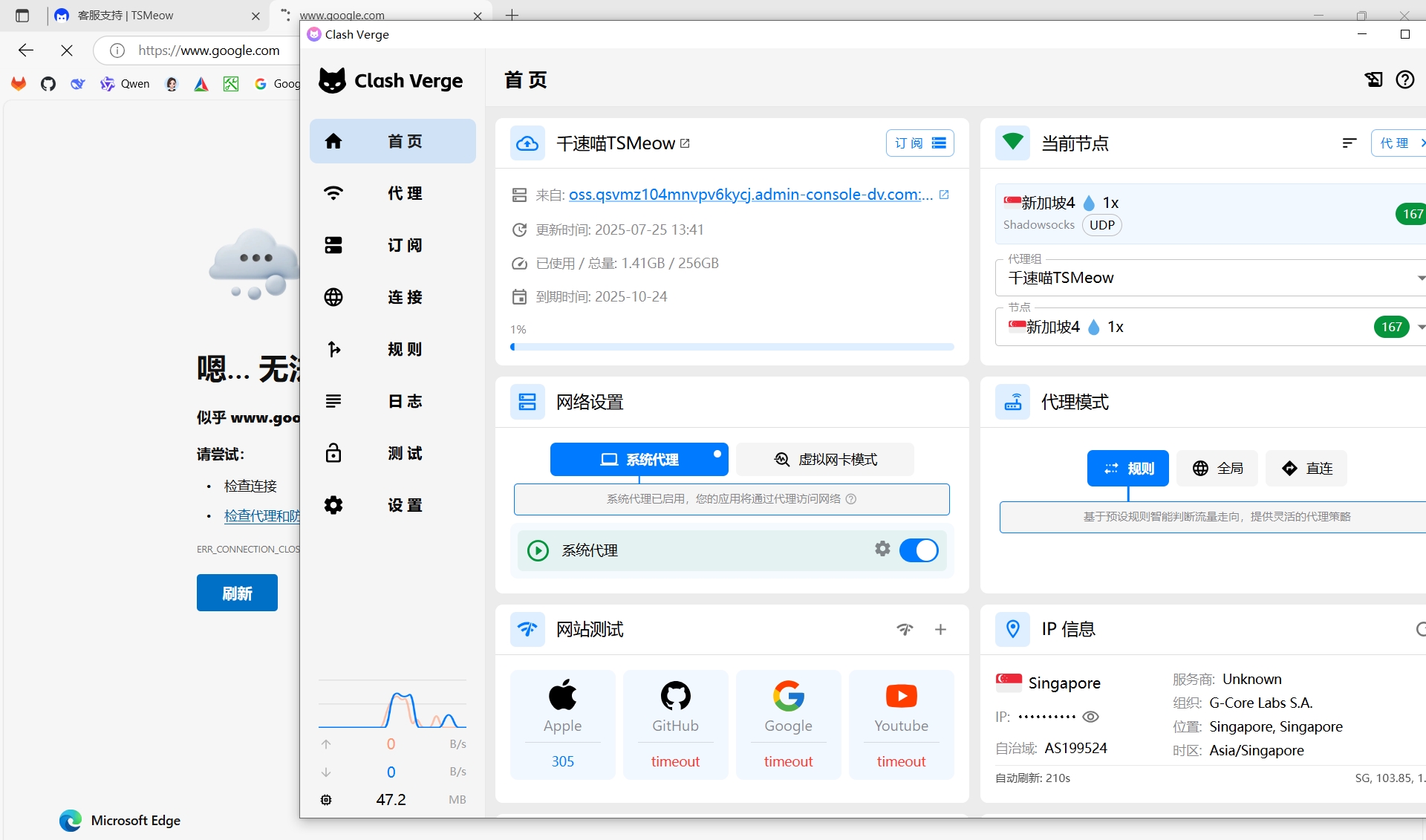Click the 网站测试 card icon
Image resolution: width=1426 pixels, height=840 pixels.
527,629
